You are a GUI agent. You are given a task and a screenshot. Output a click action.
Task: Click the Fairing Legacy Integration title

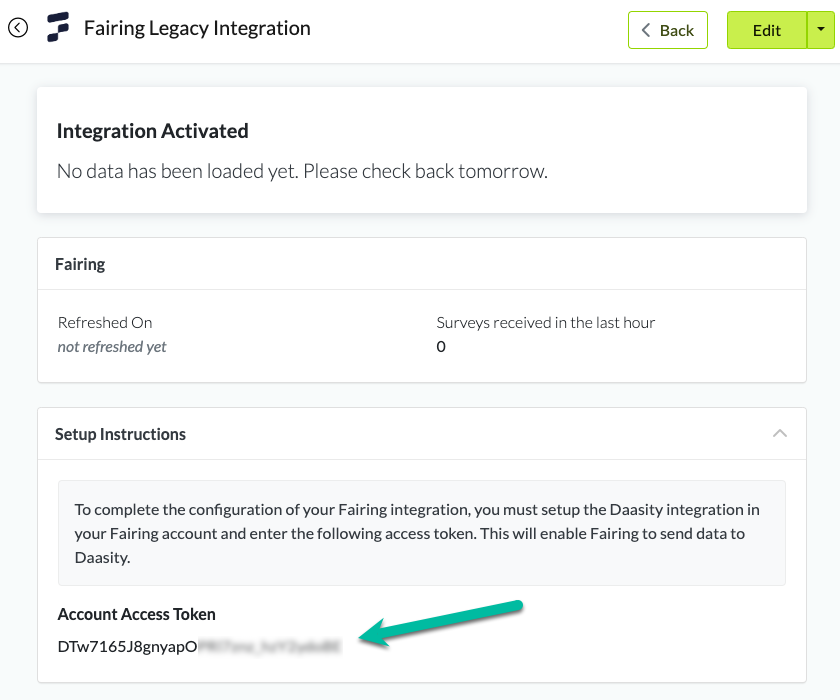click(197, 29)
